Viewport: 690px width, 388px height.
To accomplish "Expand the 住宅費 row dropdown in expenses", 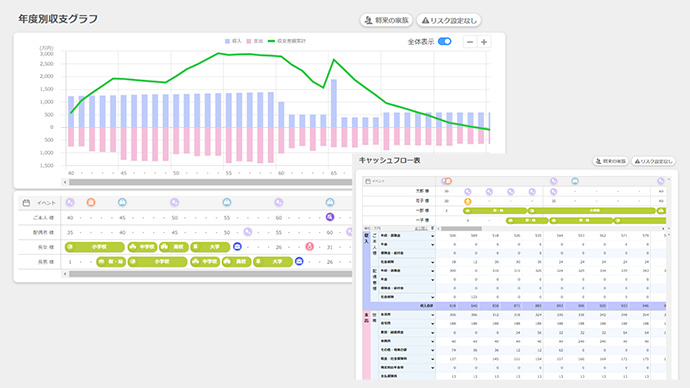I will click(x=433, y=324).
